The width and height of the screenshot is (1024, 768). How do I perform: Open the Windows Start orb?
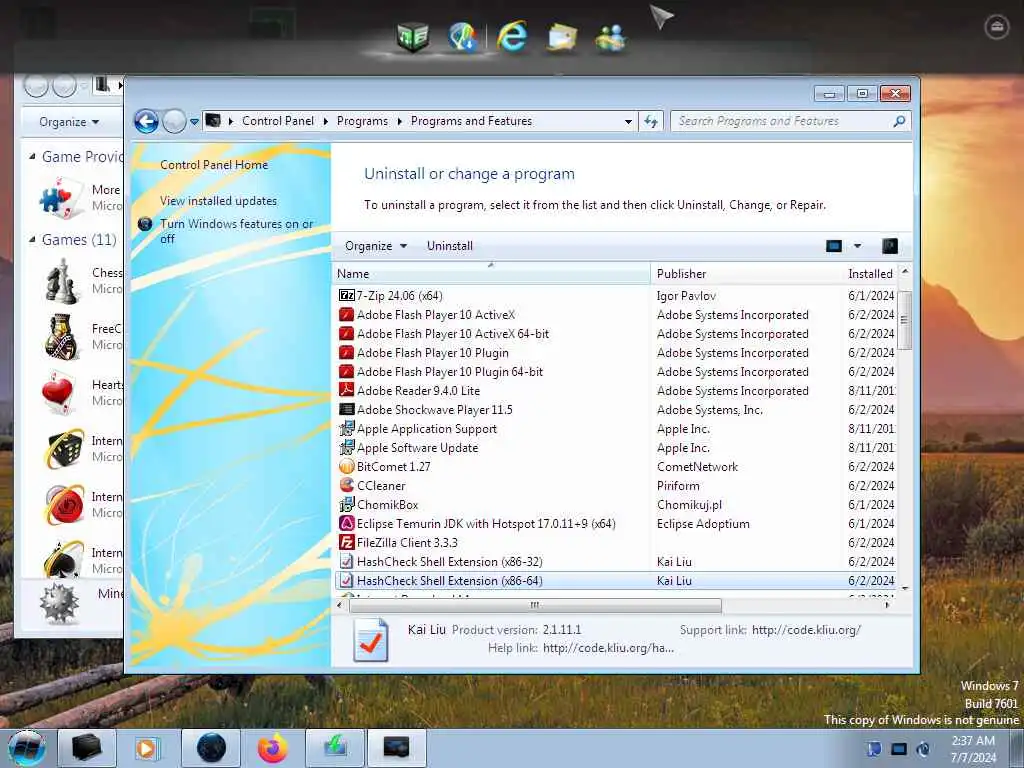26,748
